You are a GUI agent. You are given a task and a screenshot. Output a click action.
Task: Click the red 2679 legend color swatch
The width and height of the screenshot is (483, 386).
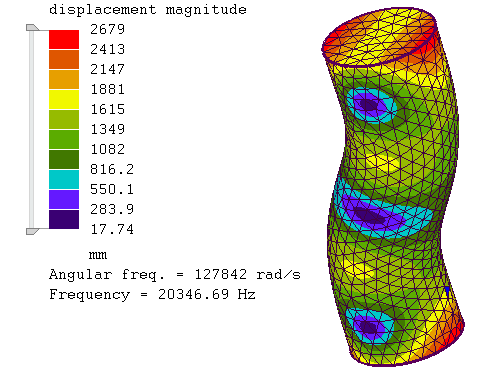[64, 39]
